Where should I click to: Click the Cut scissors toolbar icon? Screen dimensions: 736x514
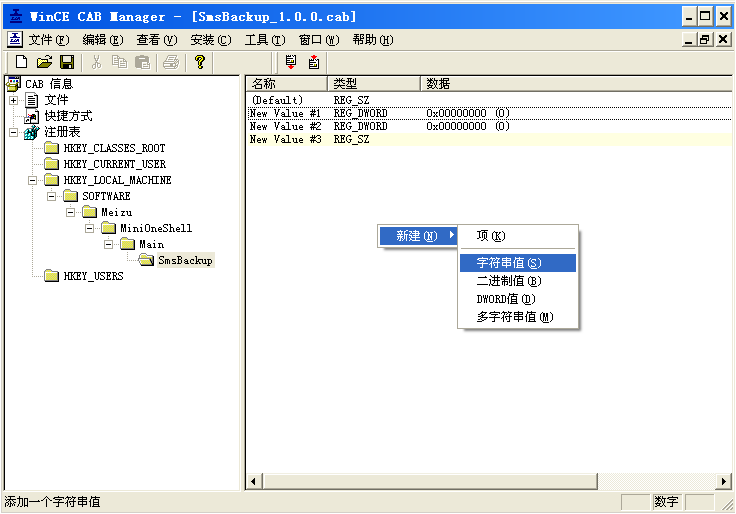tap(96, 62)
